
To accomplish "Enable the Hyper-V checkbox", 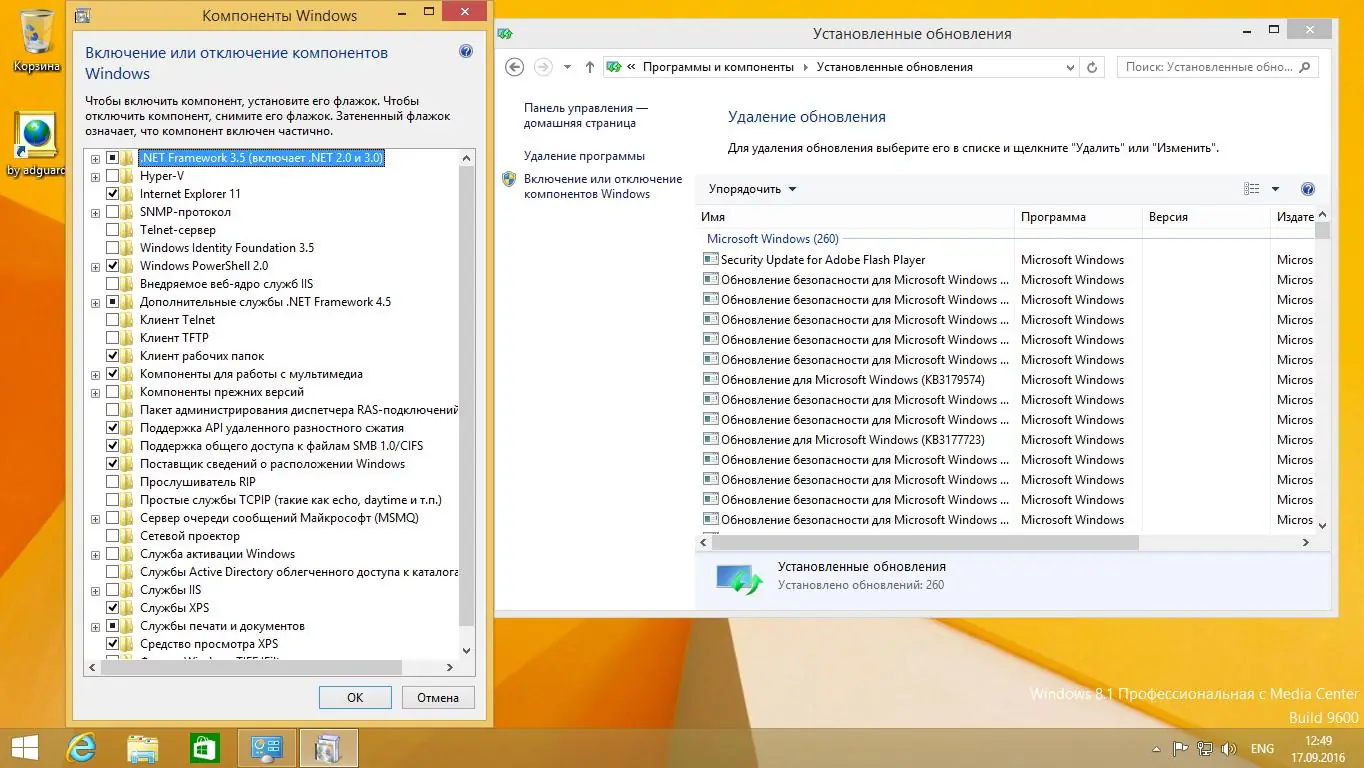I will [x=113, y=175].
